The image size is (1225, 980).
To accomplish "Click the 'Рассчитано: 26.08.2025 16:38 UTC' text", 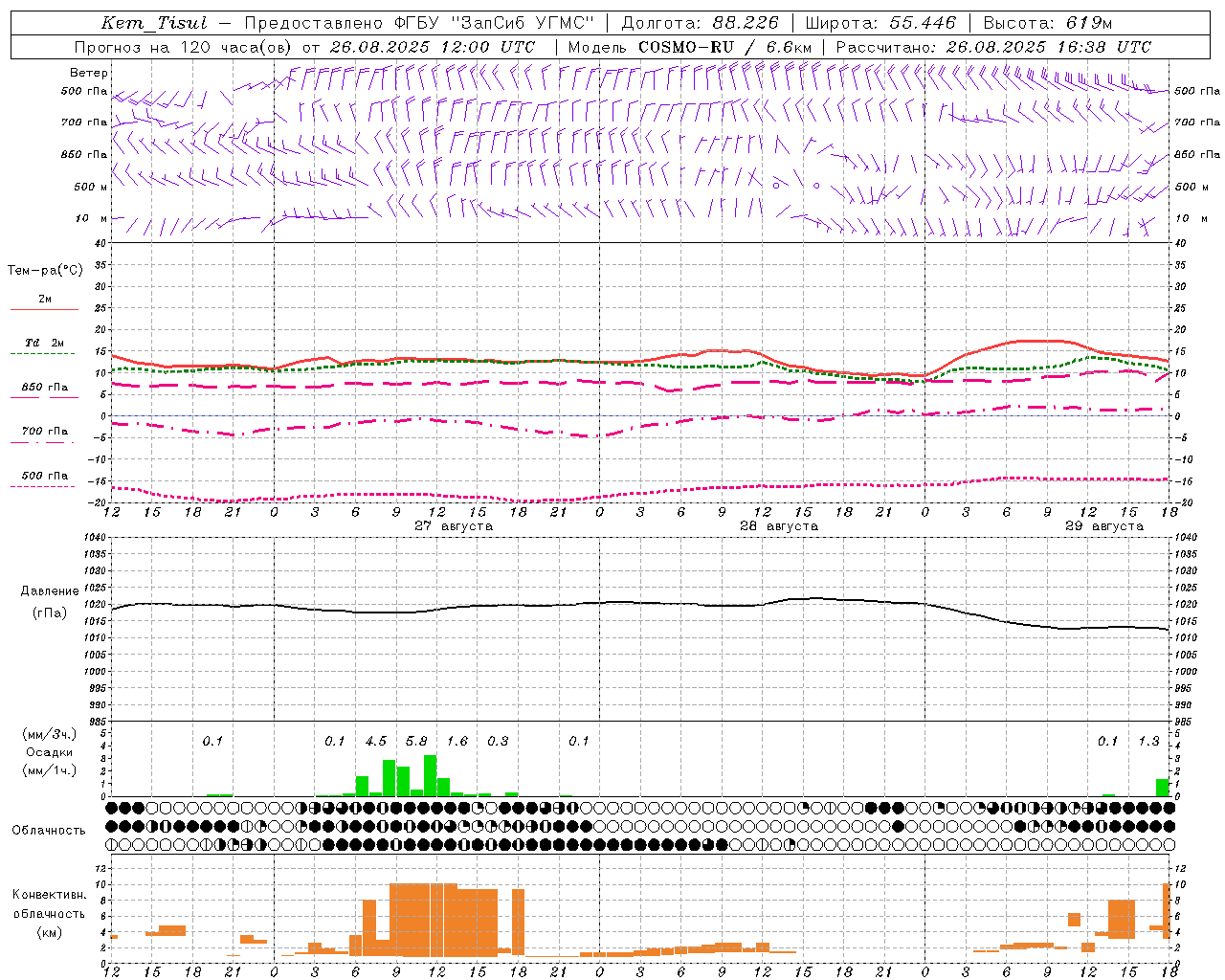I will tap(993, 47).
